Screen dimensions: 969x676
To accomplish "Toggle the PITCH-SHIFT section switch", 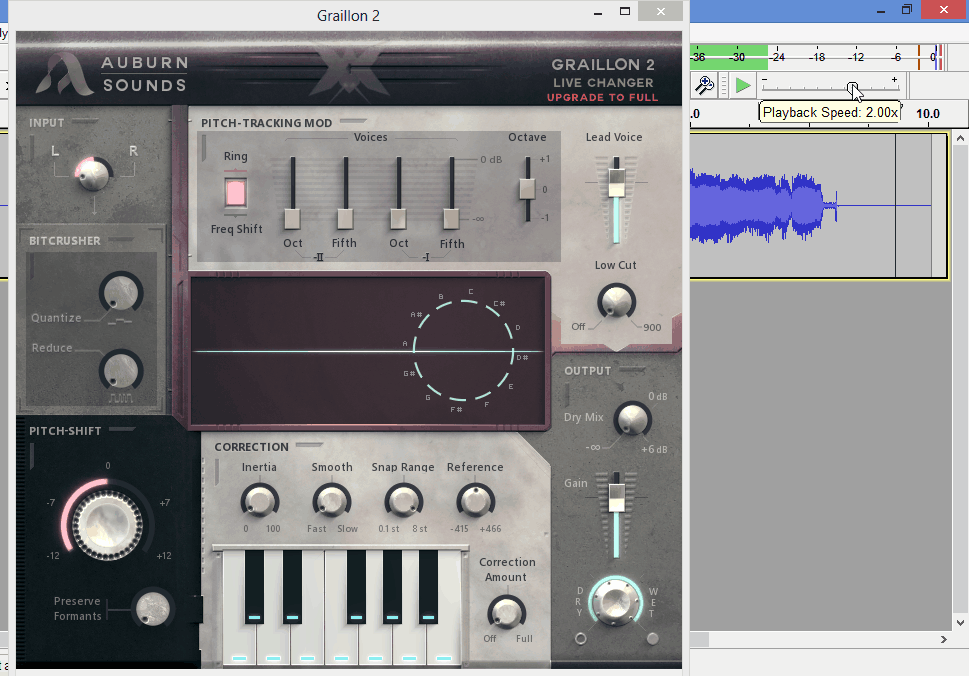I will pyautogui.click(x=121, y=430).
